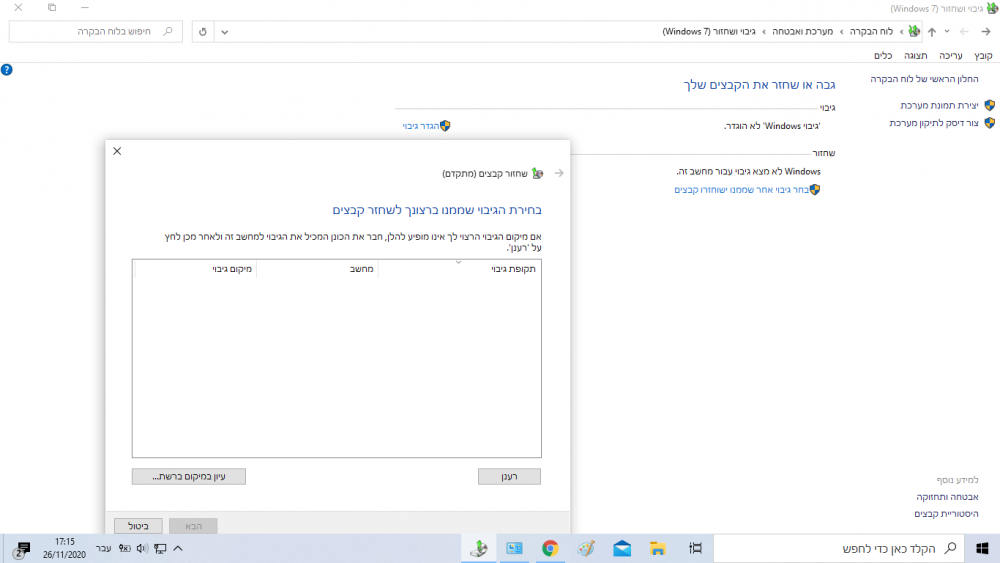Click 'גיבוי ושחזור (Windows 7)' breadcrumb

tap(709, 31)
